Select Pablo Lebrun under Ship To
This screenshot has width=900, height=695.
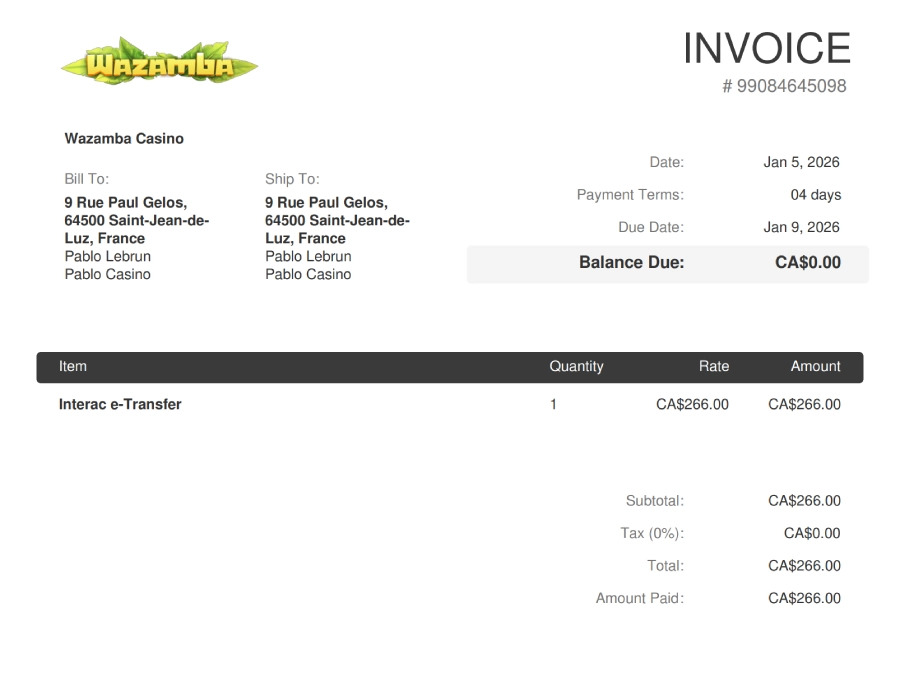308,256
